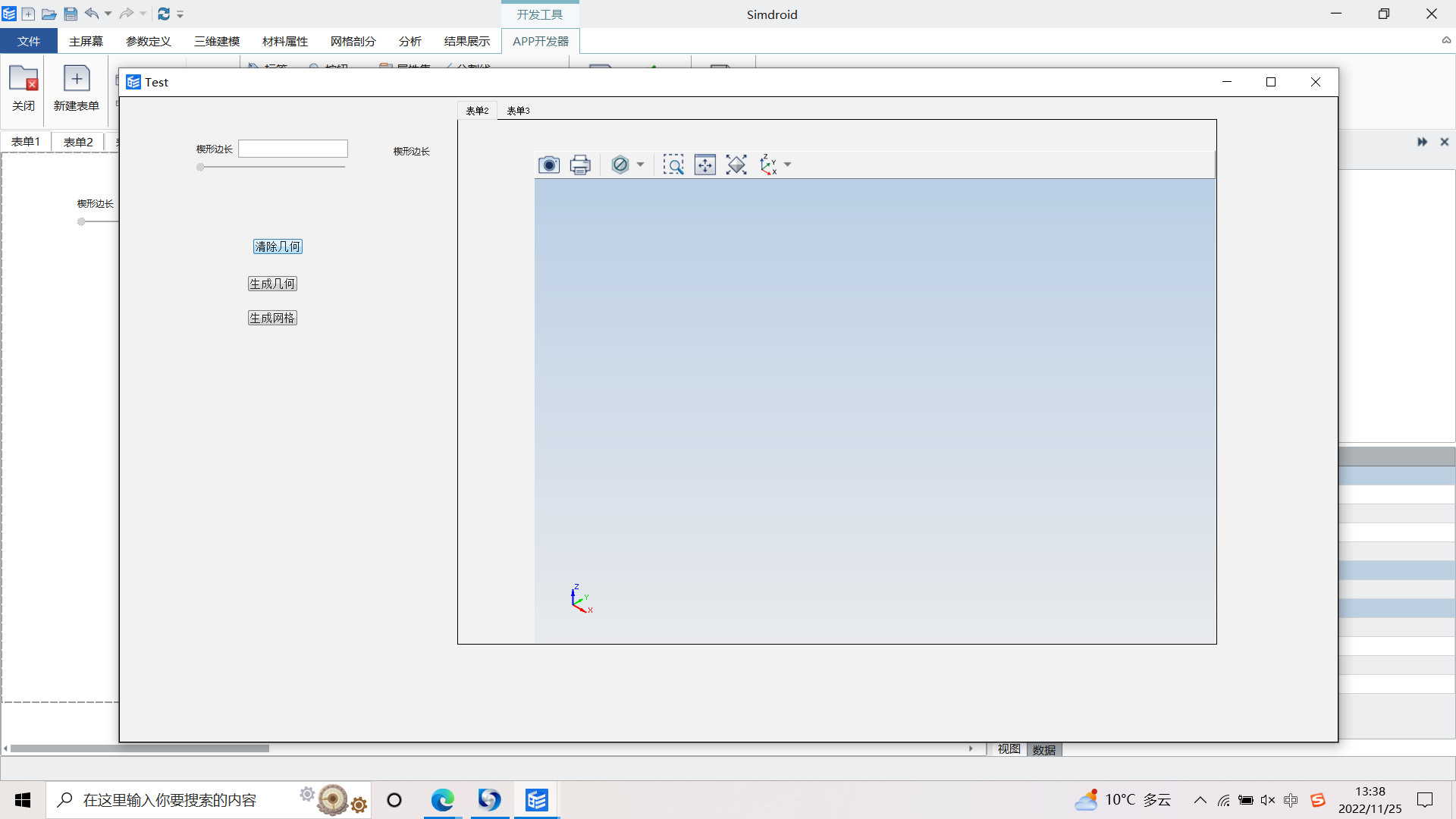Click the printer icon in viewport toolbar

tap(580, 165)
